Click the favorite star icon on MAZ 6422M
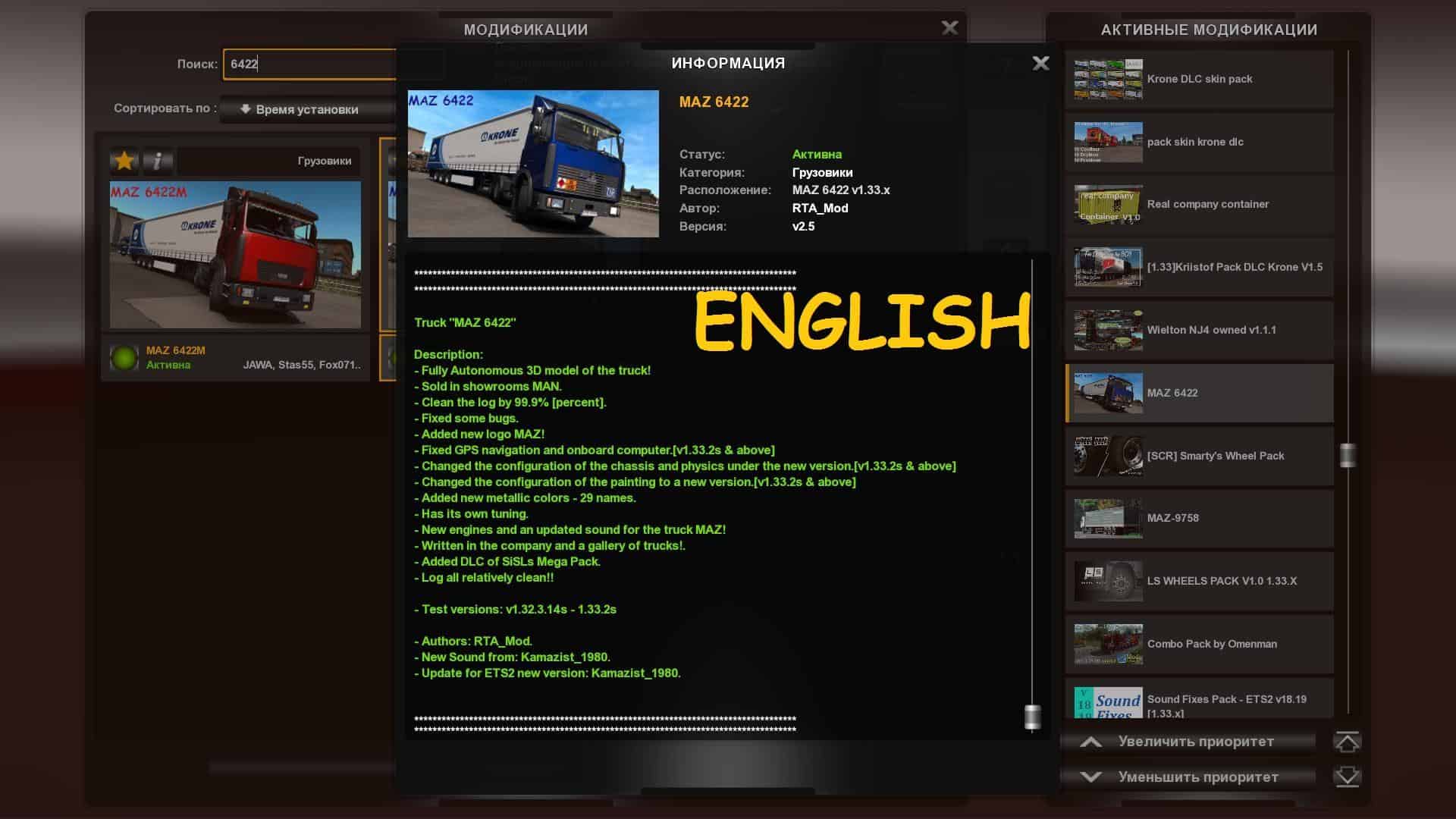This screenshot has width=1456, height=819. click(x=124, y=161)
